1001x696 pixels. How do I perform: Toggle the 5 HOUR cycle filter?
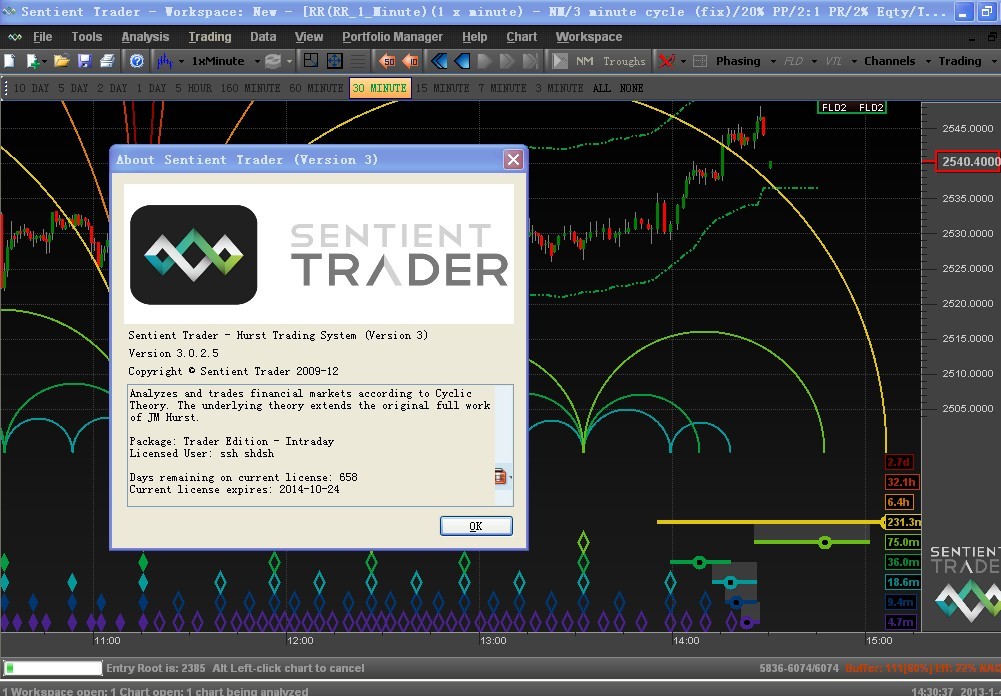pos(193,88)
